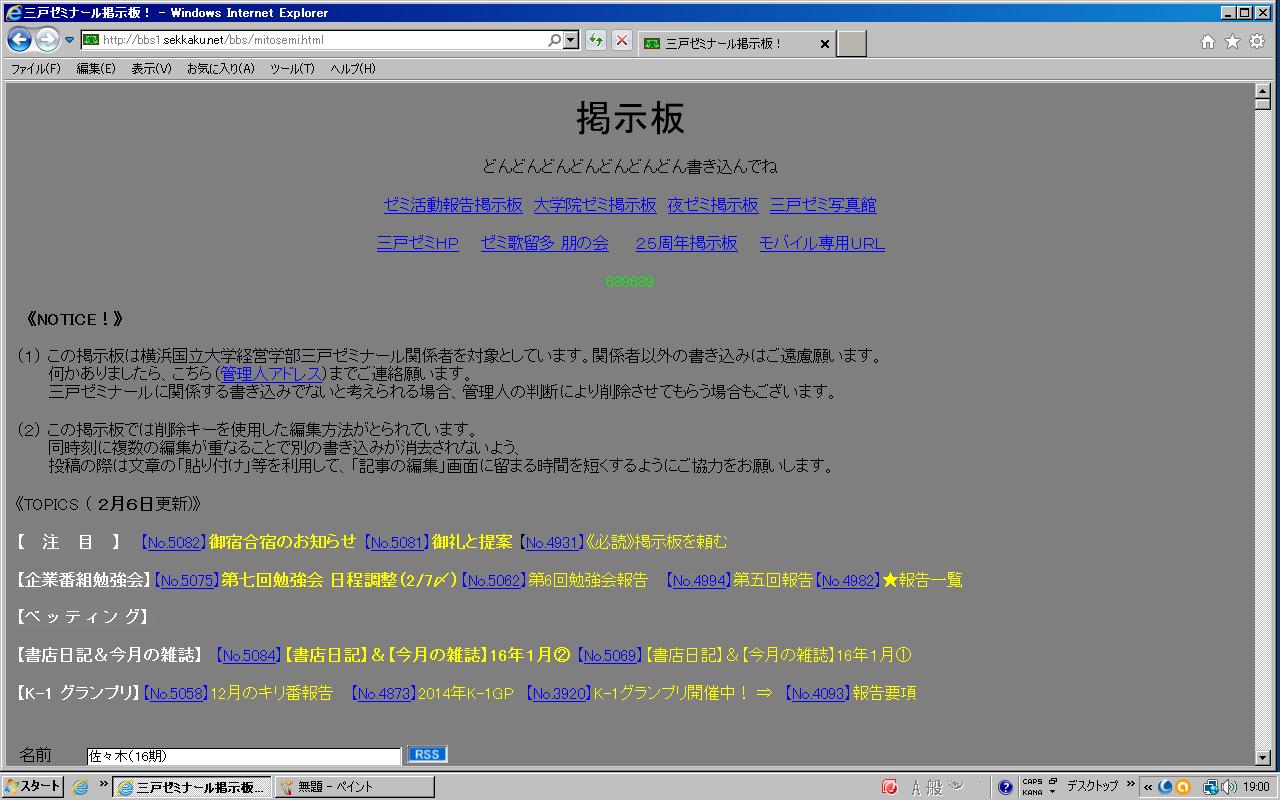Open the ヘルプ(H) menu

(352, 68)
